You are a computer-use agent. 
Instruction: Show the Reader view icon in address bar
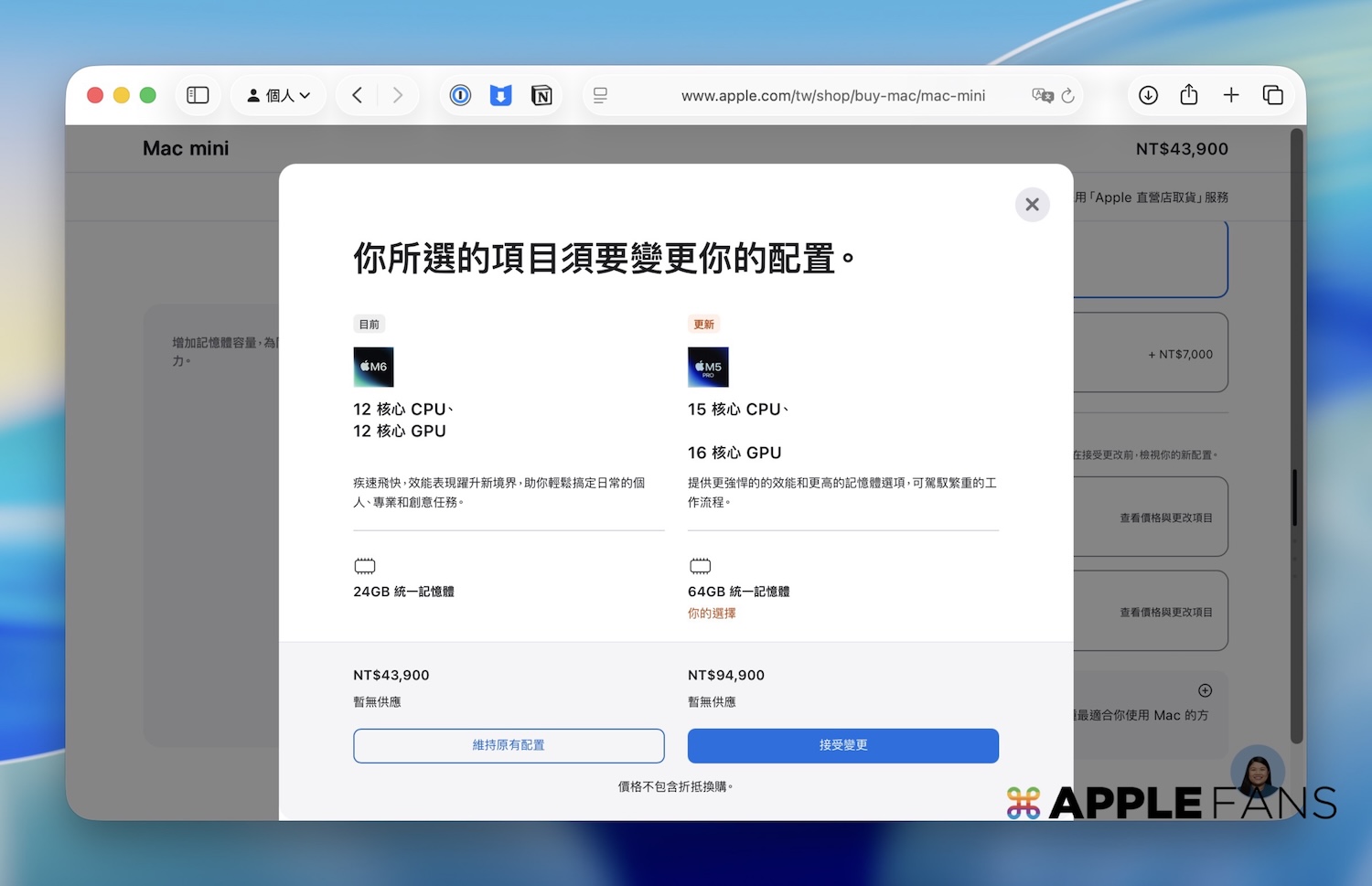(x=600, y=95)
